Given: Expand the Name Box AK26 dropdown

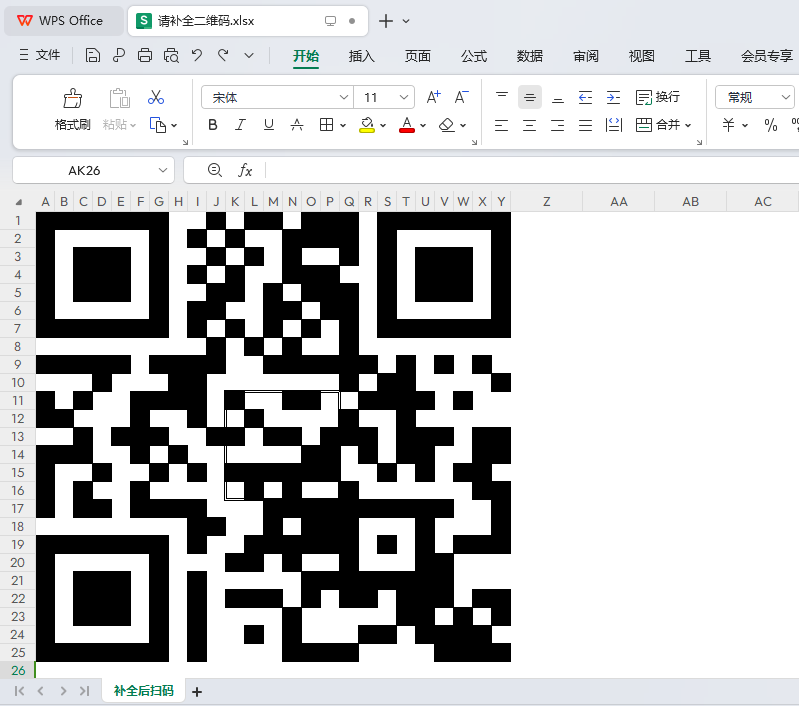Looking at the screenshot, I should 163,170.
